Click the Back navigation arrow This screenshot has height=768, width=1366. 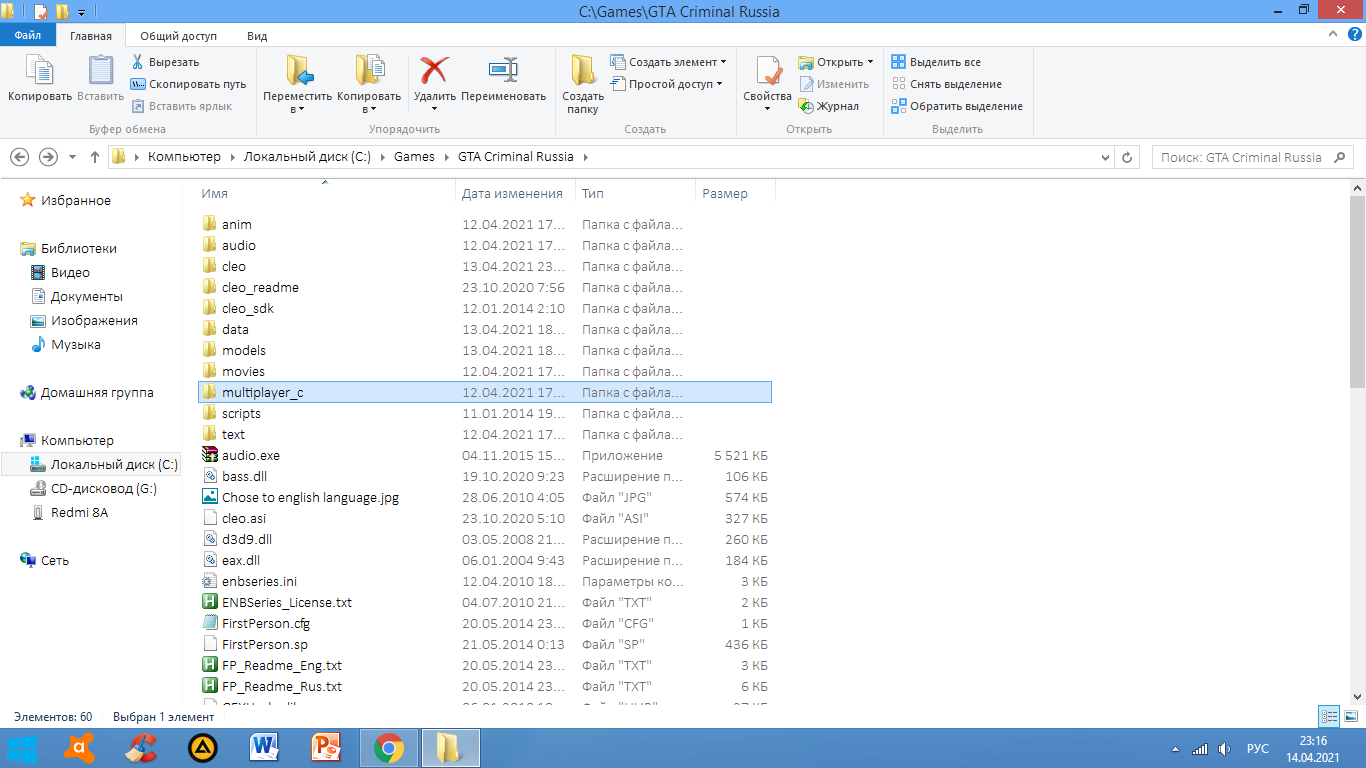pyautogui.click(x=19, y=157)
